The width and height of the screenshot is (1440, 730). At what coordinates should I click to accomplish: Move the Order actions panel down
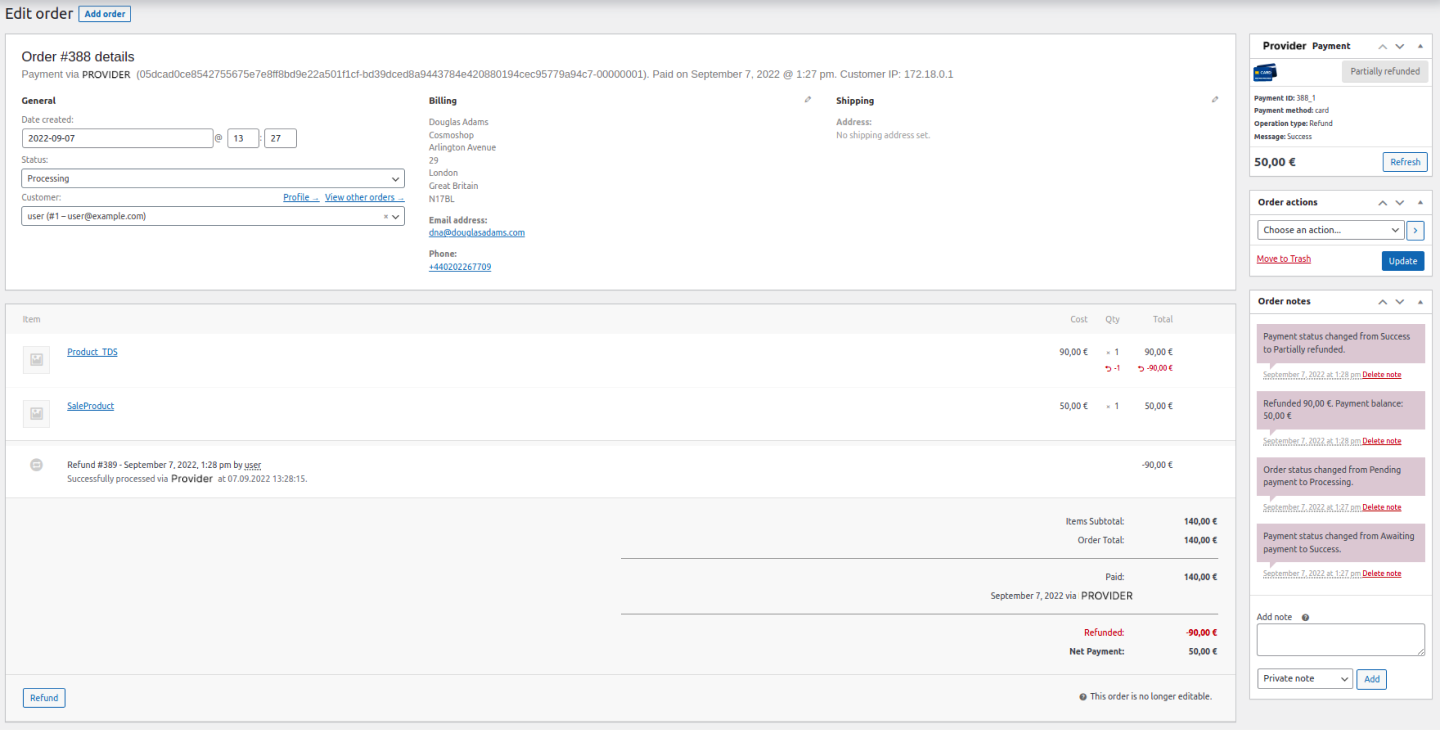1400,202
